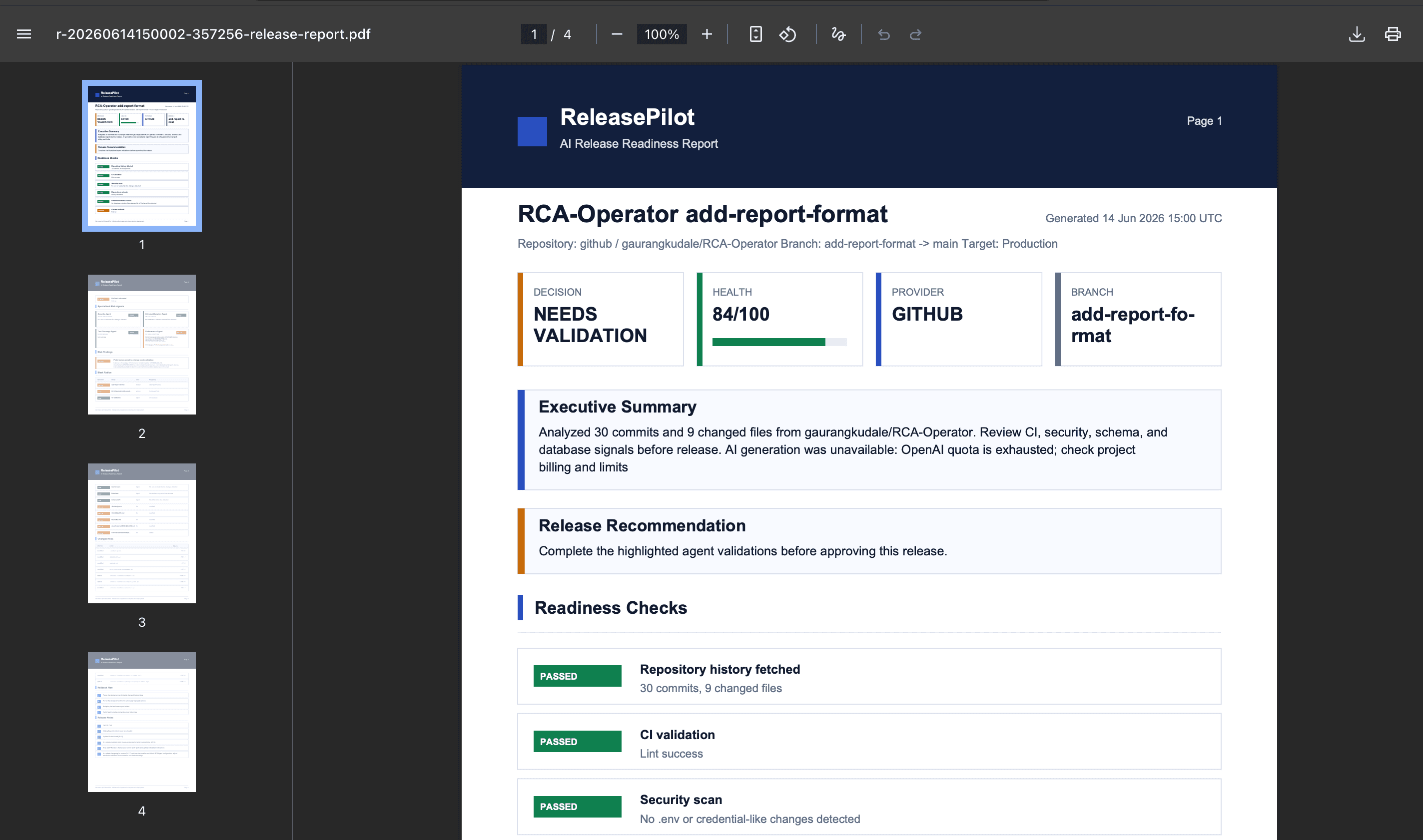Click the Analyzed 30 commits summary paragraph
Viewport: 1423px width, 840px height.
(852, 449)
